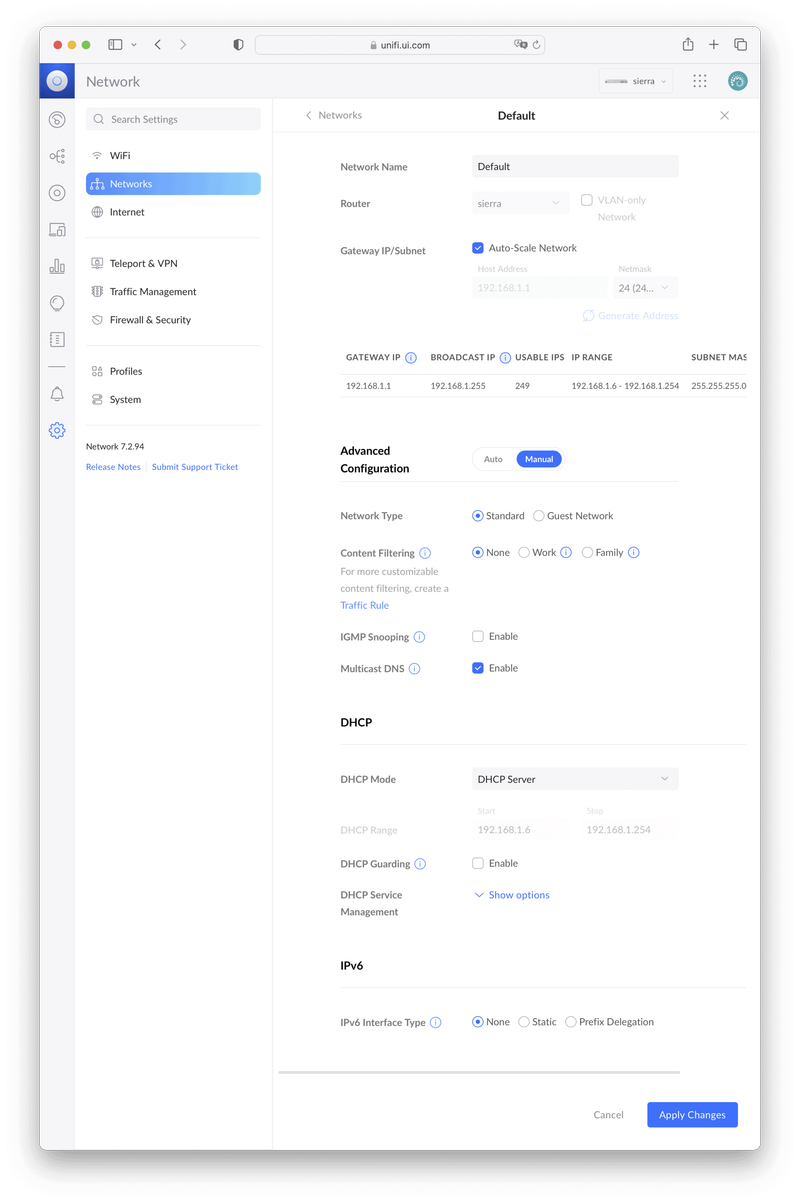Open the sierra site selector dropdown
Viewport: 800px width, 1202px height.
pyautogui.click(x=636, y=81)
